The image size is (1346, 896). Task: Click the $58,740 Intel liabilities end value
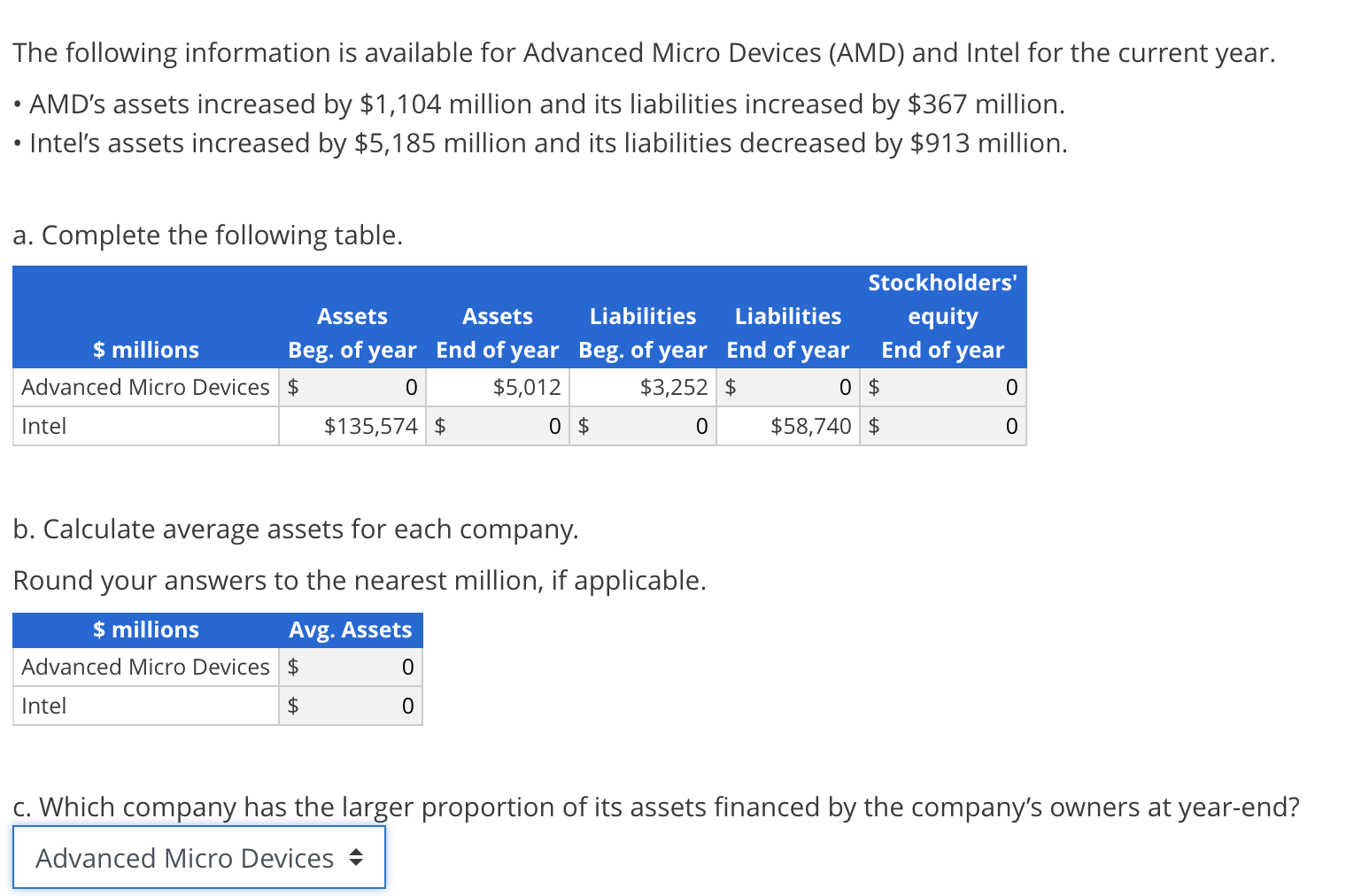811,426
